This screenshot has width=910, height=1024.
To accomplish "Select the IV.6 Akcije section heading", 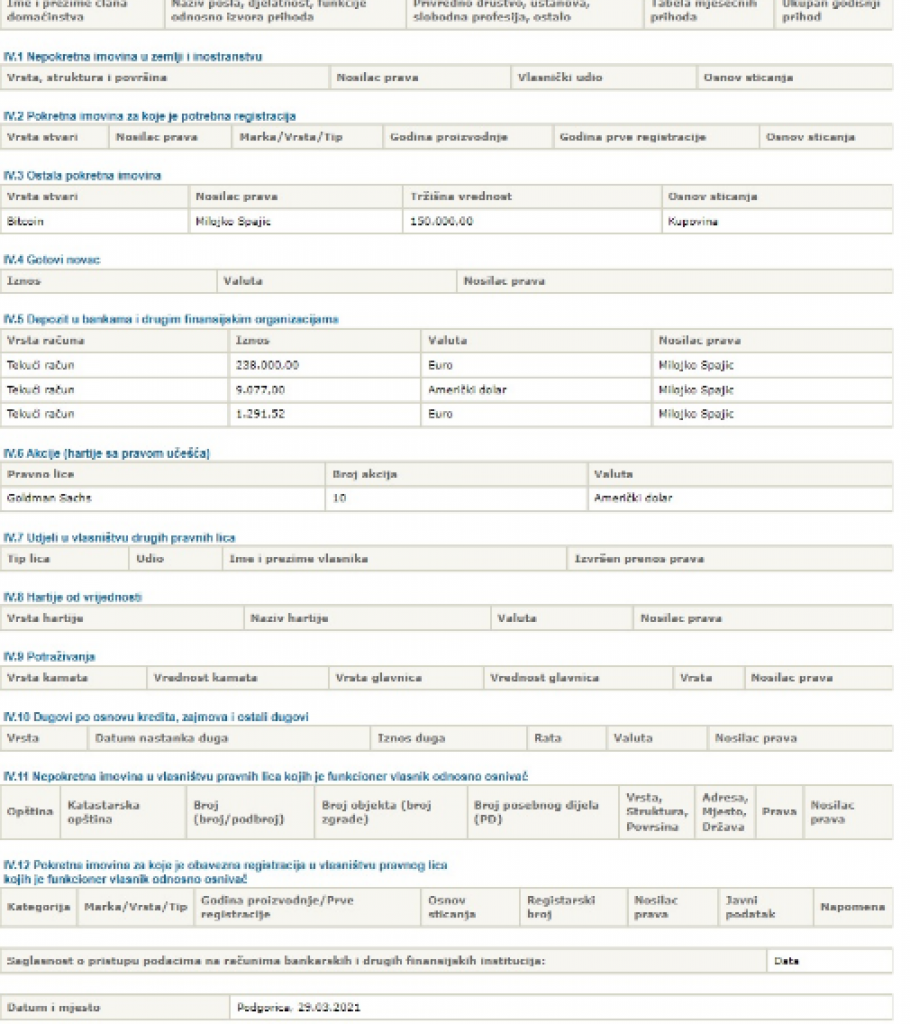I will tap(107, 453).
